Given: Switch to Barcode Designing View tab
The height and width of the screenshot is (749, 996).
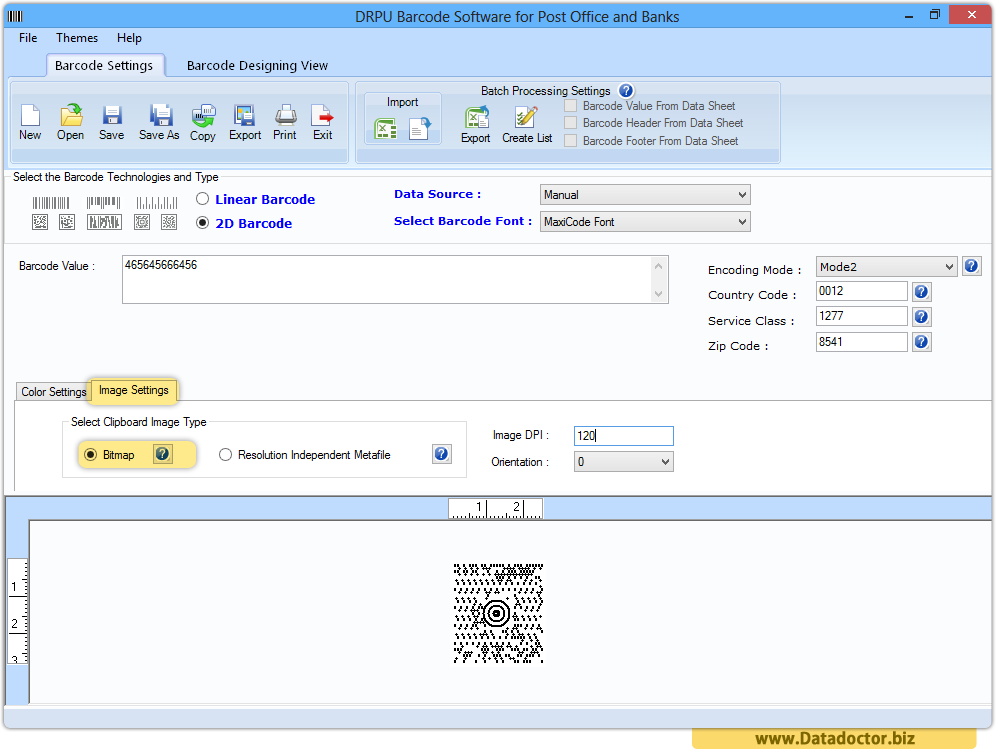Looking at the screenshot, I should coord(257,65).
